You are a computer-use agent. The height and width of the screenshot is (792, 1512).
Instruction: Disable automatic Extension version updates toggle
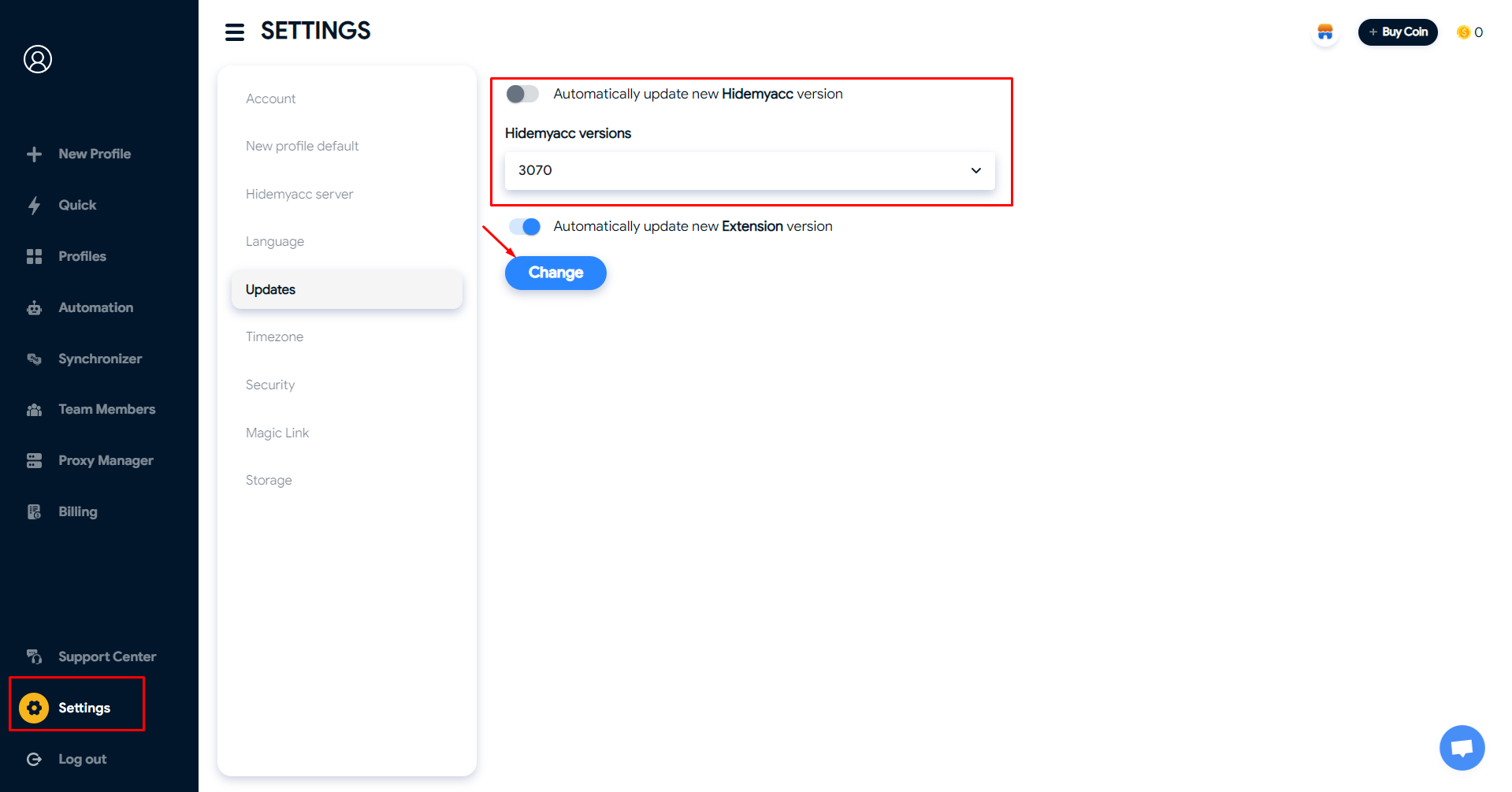point(525,227)
